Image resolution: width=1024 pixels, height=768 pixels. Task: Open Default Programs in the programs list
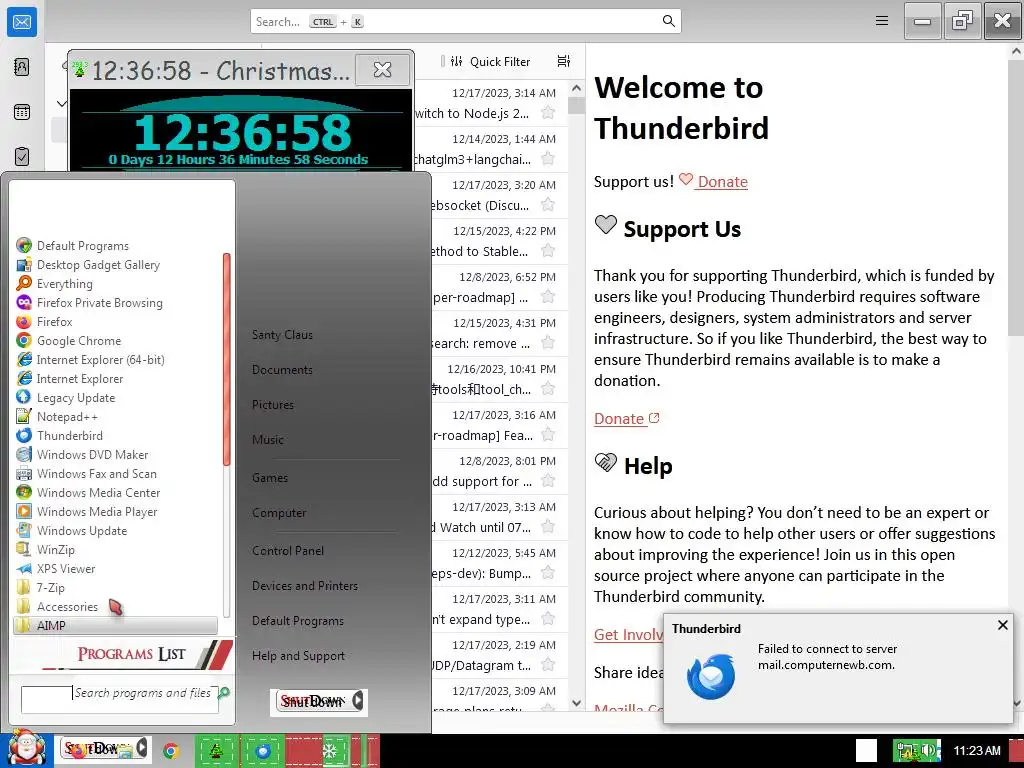[x=82, y=246]
